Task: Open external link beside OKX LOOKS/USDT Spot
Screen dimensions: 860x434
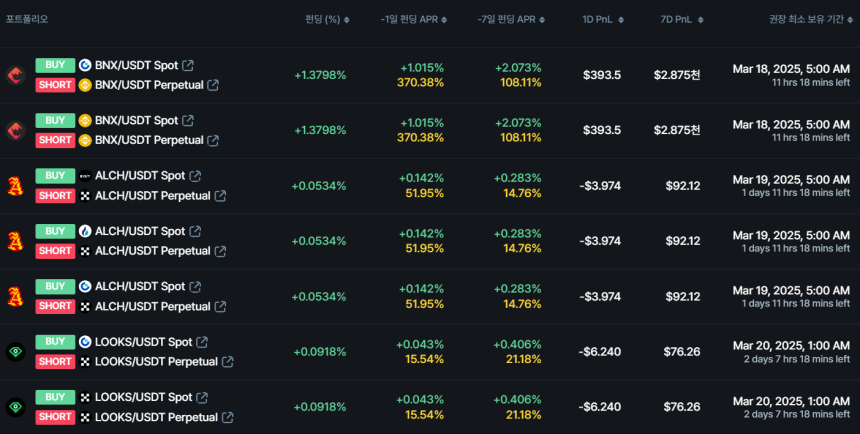Action: [202, 397]
